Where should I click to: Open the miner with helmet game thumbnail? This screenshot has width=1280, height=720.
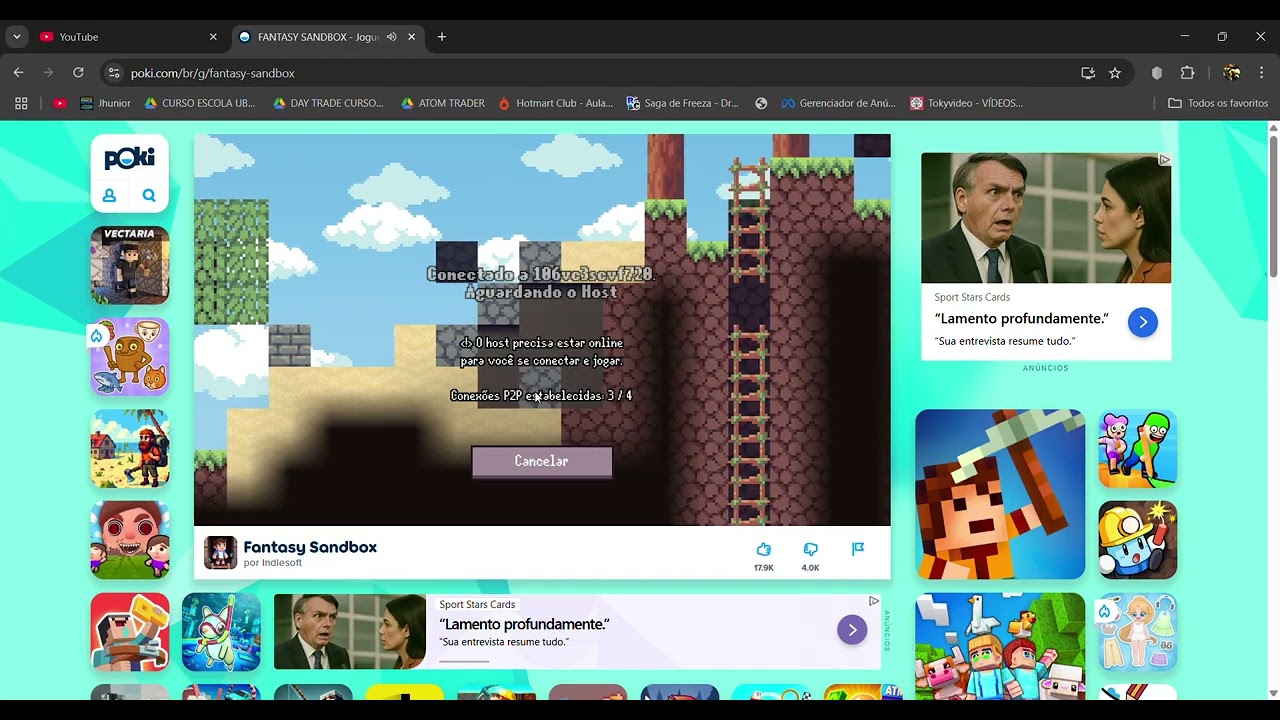click(x=1138, y=540)
